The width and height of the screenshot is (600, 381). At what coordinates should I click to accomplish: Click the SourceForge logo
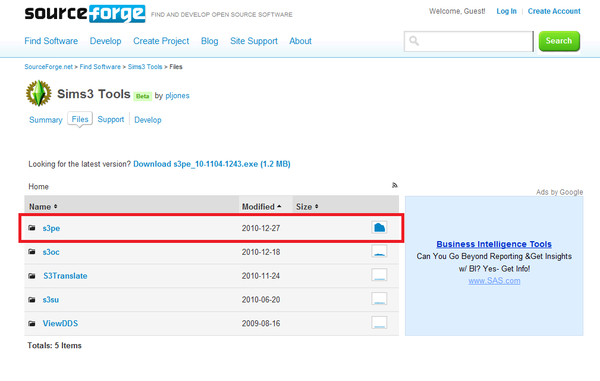tap(85, 14)
